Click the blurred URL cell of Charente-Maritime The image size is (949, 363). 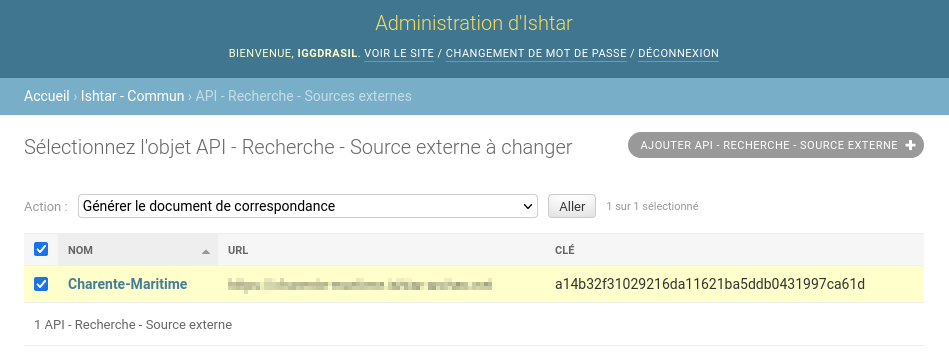[360, 284]
